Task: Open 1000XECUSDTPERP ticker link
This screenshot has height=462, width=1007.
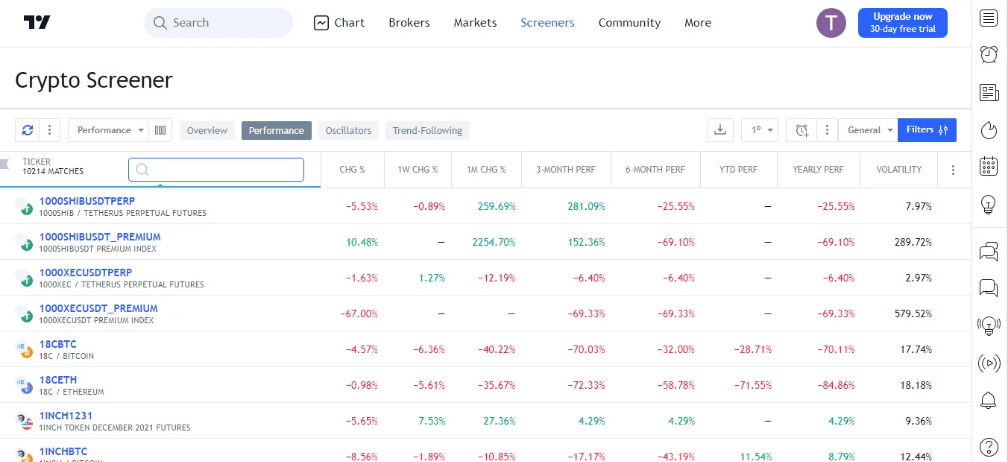Action: (87, 272)
